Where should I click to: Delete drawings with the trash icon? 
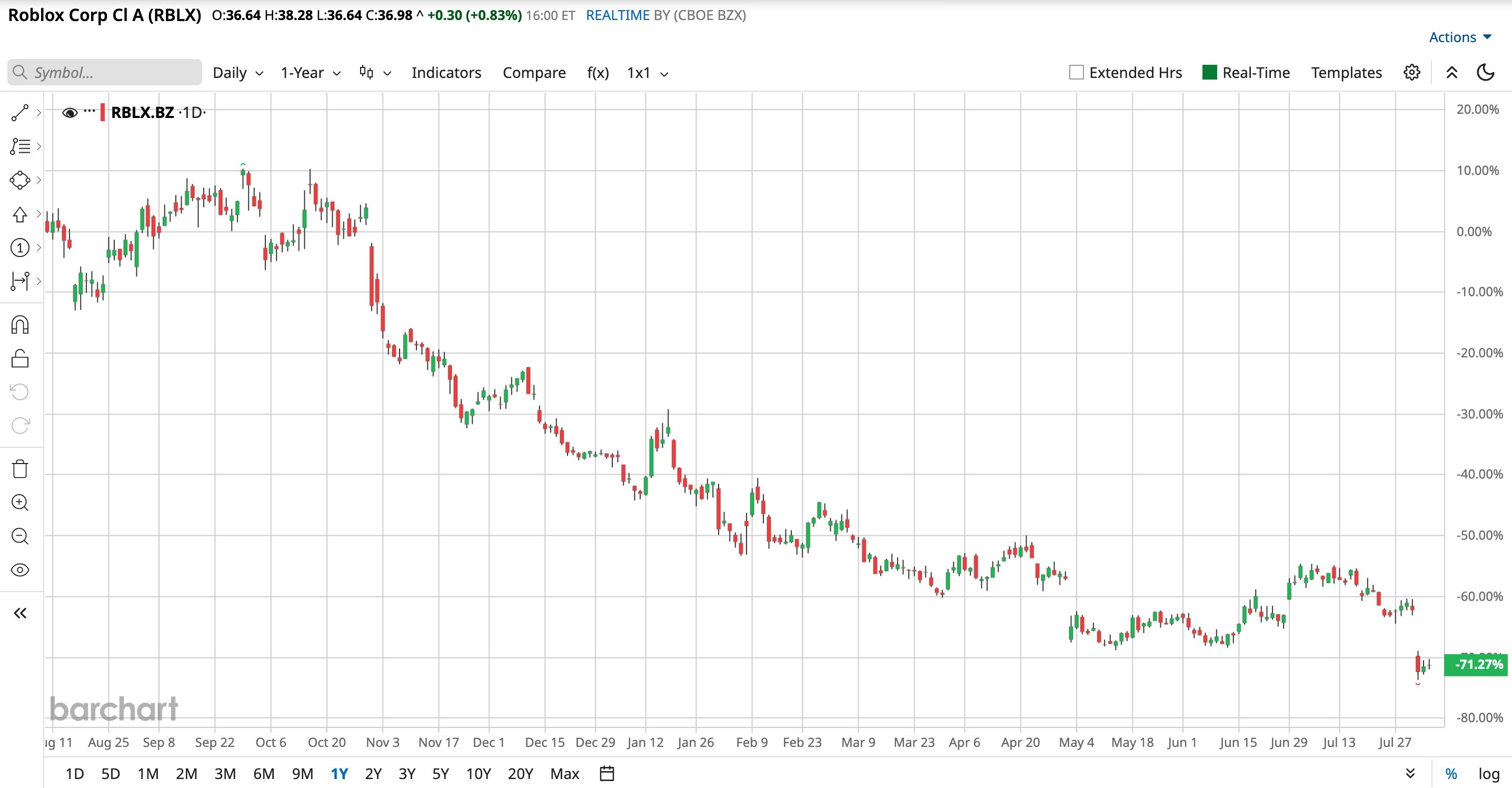[x=20, y=469]
